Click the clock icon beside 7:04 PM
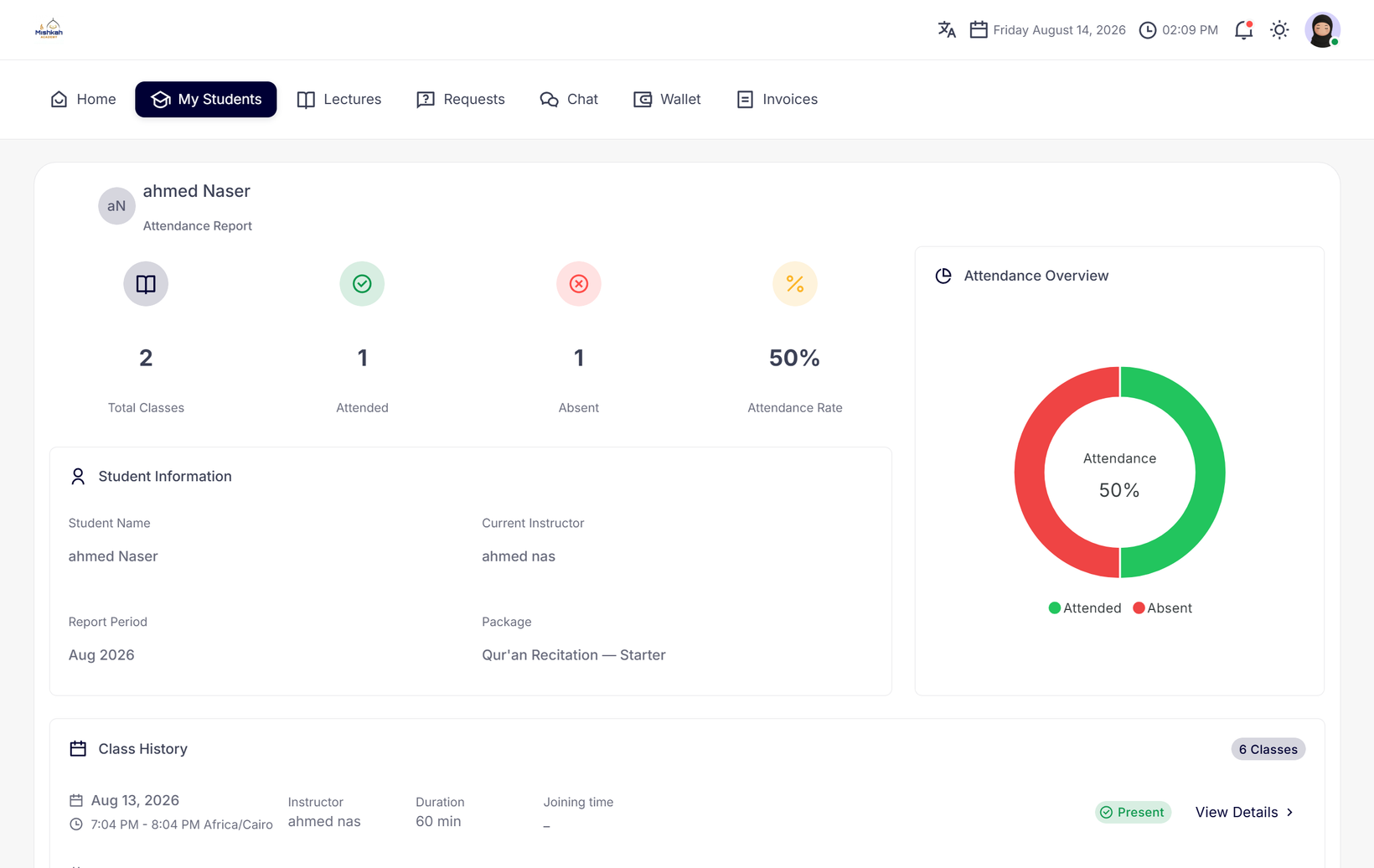1374x868 pixels. (x=76, y=824)
